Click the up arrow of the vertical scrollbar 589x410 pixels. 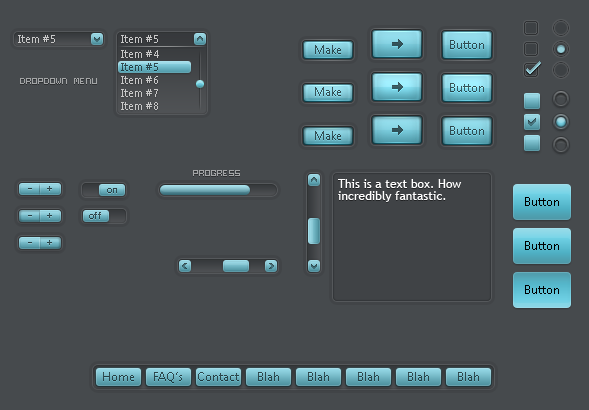pos(314,180)
